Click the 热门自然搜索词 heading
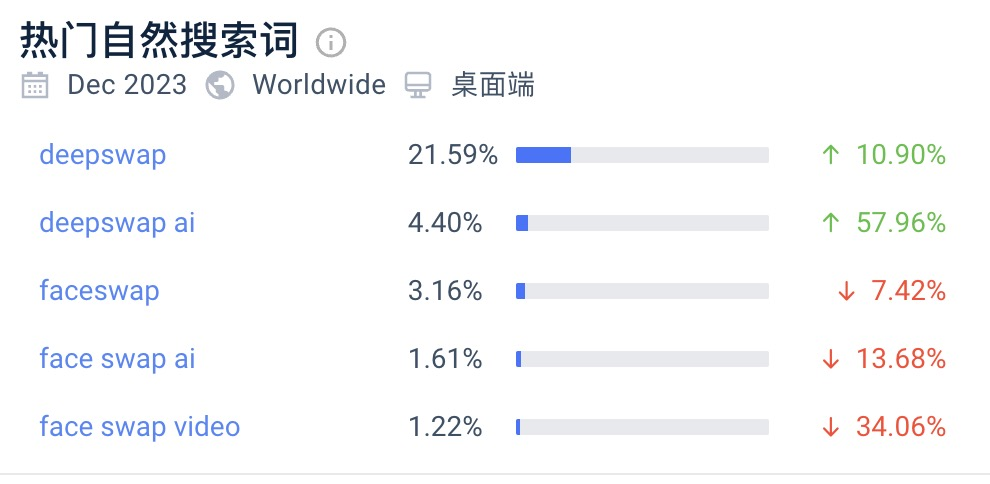This screenshot has height=484, width=990. click(x=160, y=41)
